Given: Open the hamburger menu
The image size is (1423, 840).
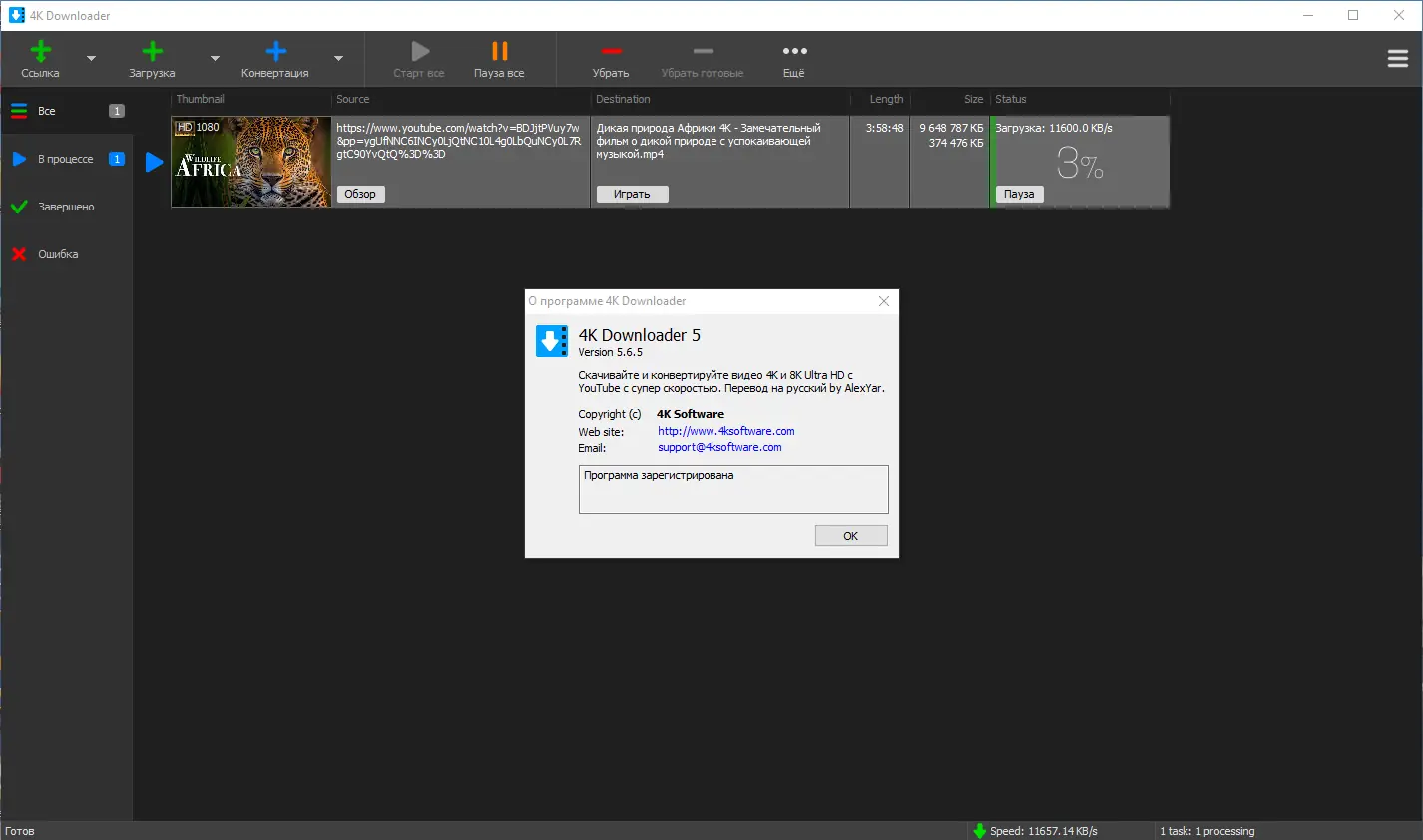Looking at the screenshot, I should (1397, 58).
